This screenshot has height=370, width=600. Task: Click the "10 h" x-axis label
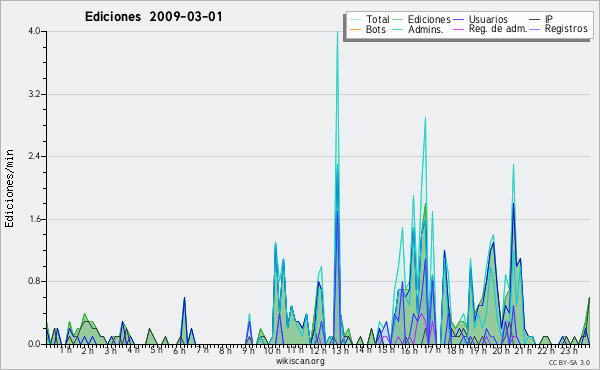click(272, 350)
